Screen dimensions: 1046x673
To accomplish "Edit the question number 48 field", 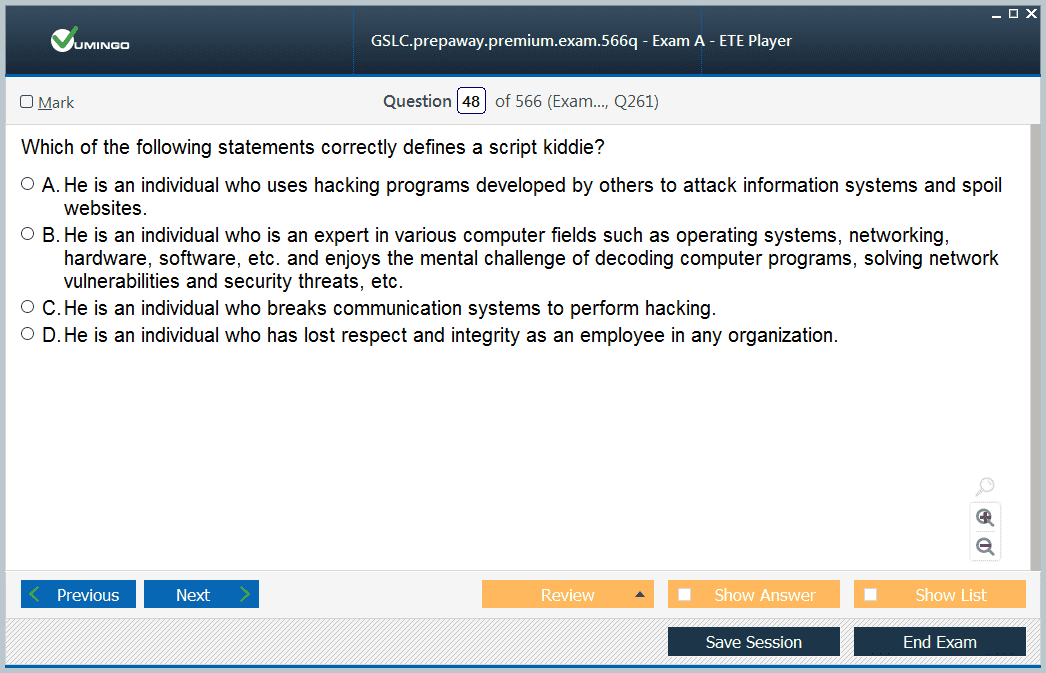I will [x=471, y=101].
